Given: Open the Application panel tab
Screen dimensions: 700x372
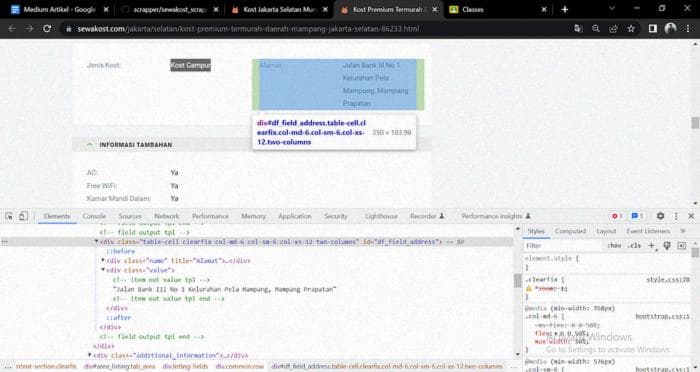Looking at the screenshot, I should [295, 216].
